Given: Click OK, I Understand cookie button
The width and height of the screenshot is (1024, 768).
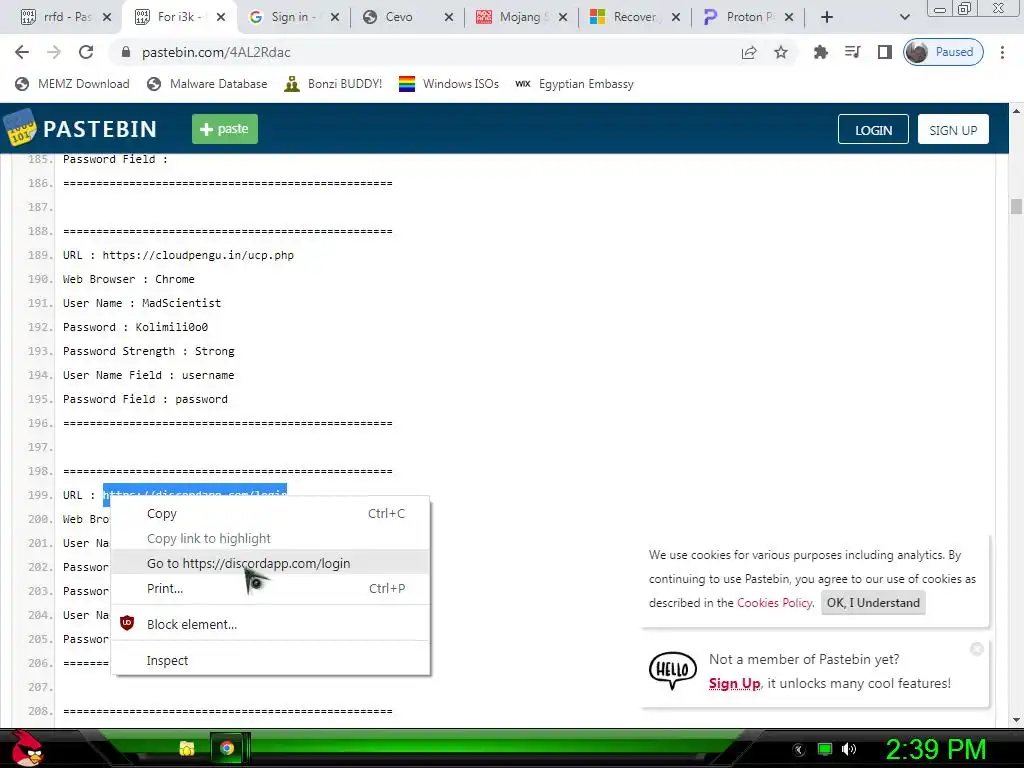Looking at the screenshot, I should tap(872, 603).
